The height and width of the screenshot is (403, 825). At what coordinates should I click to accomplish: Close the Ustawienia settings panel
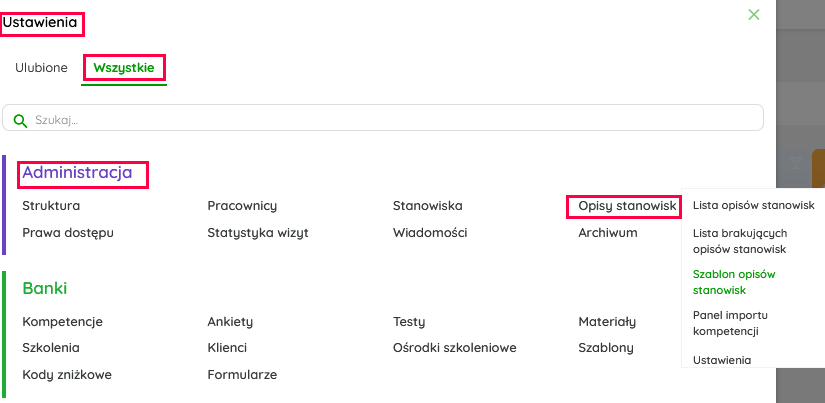point(754,14)
